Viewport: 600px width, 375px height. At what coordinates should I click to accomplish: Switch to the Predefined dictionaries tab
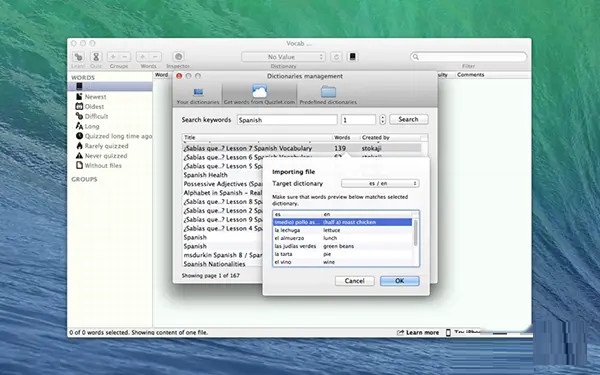pos(328,95)
